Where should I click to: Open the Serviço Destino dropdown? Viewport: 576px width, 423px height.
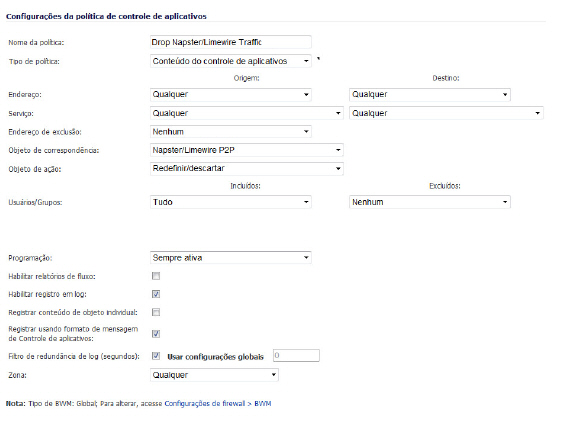pyautogui.click(x=446, y=113)
